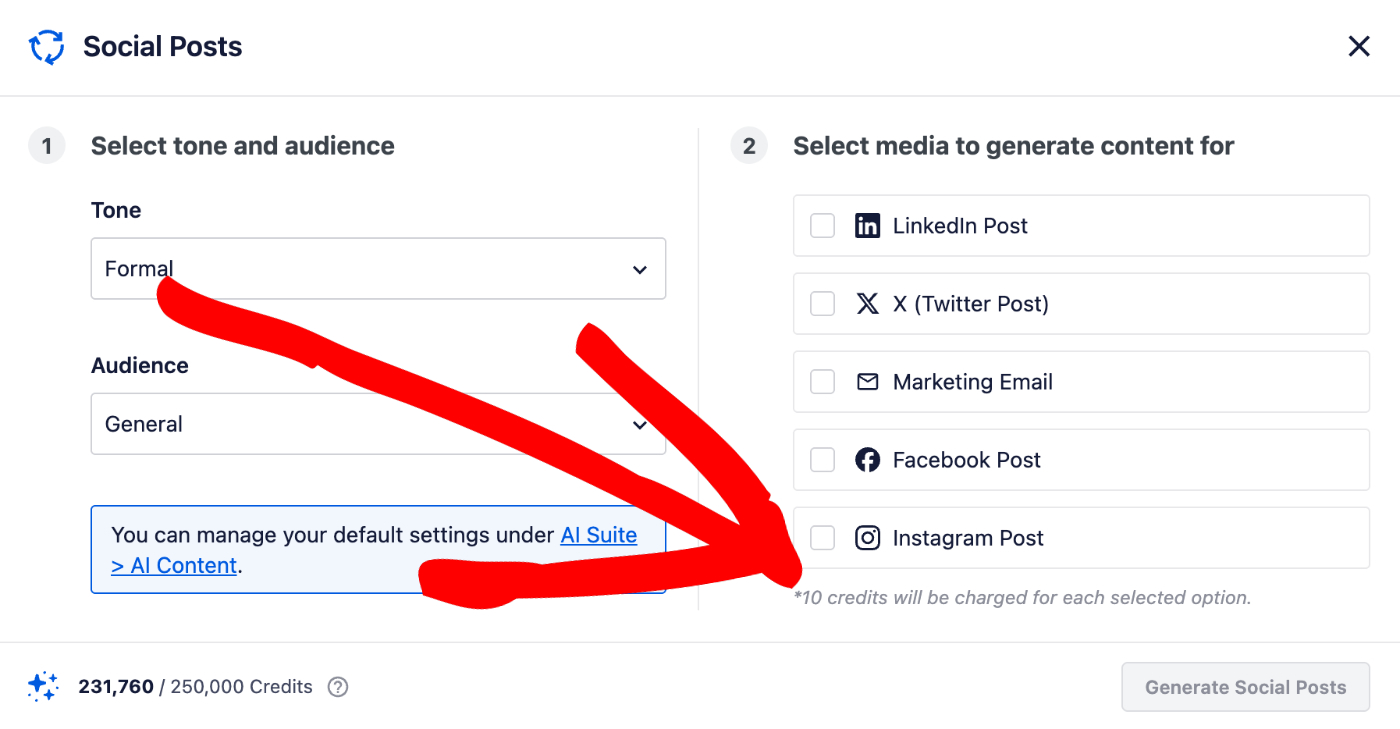
Task: Toggle the Instagram Post checkbox
Action: tap(822, 538)
